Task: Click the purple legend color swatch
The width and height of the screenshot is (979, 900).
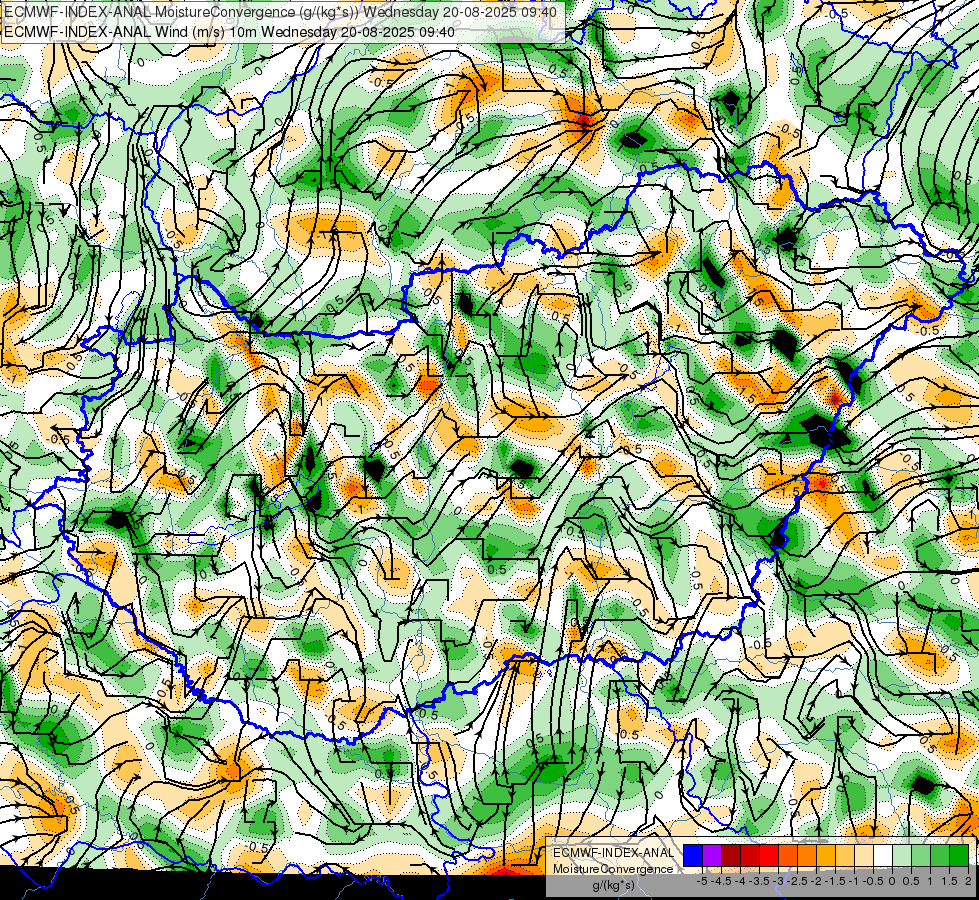Action: pos(712,855)
